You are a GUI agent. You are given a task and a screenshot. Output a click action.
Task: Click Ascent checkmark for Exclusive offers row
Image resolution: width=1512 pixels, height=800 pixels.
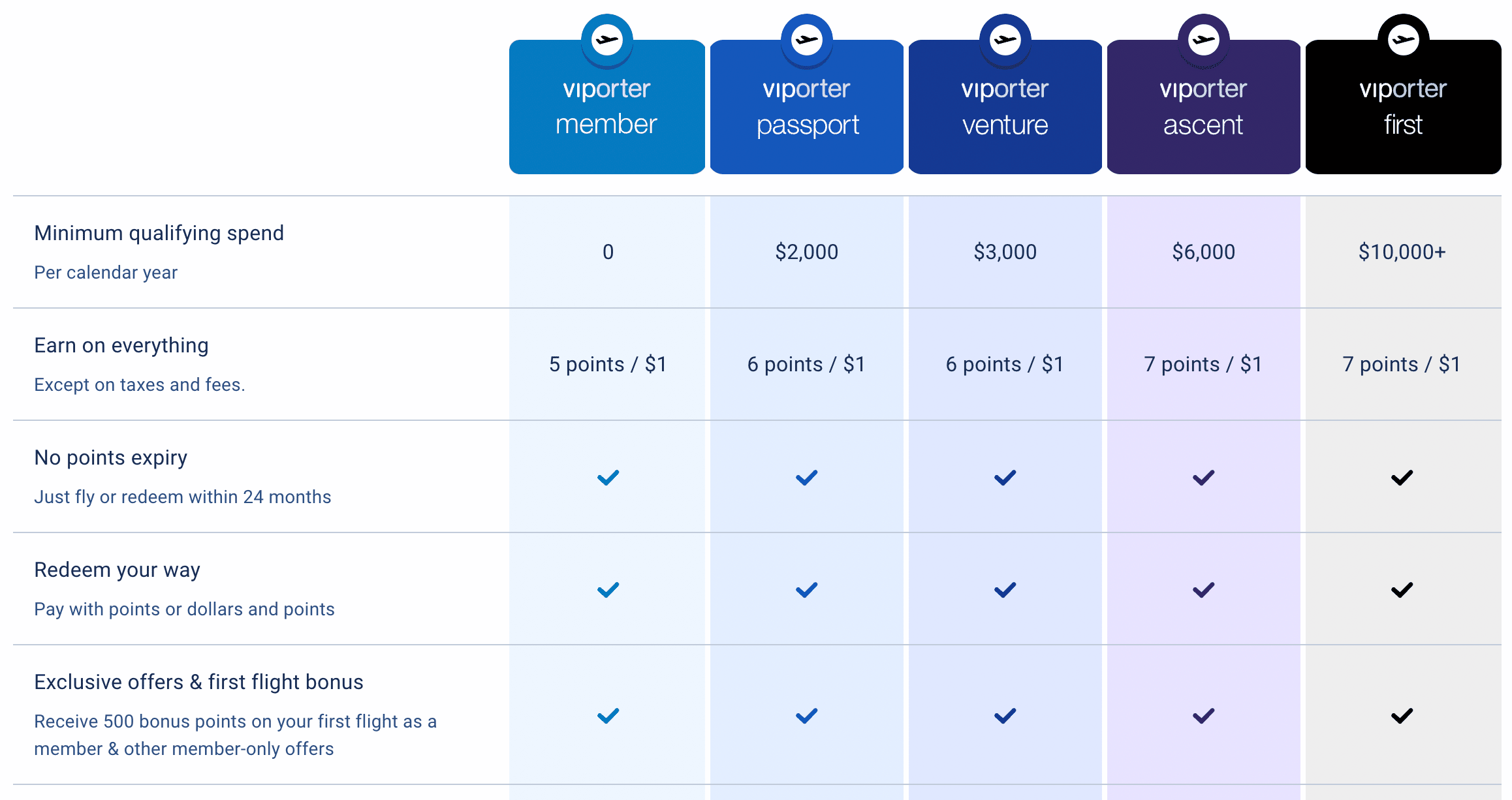(1203, 716)
